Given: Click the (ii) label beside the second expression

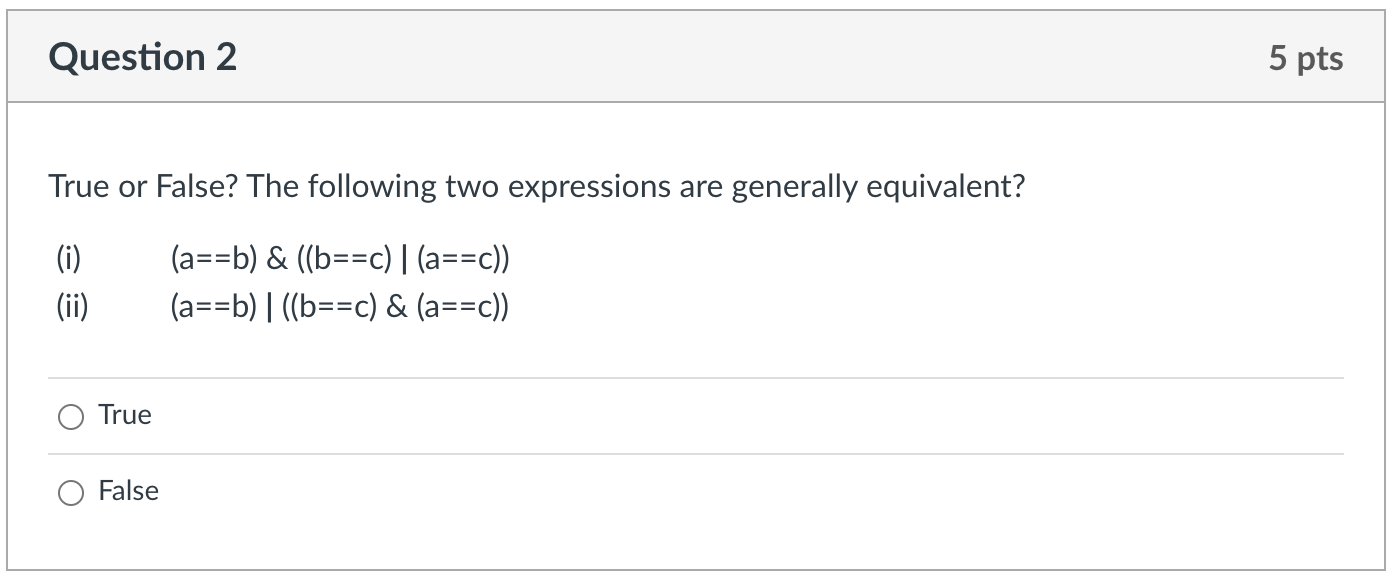Looking at the screenshot, I should click(69, 304).
